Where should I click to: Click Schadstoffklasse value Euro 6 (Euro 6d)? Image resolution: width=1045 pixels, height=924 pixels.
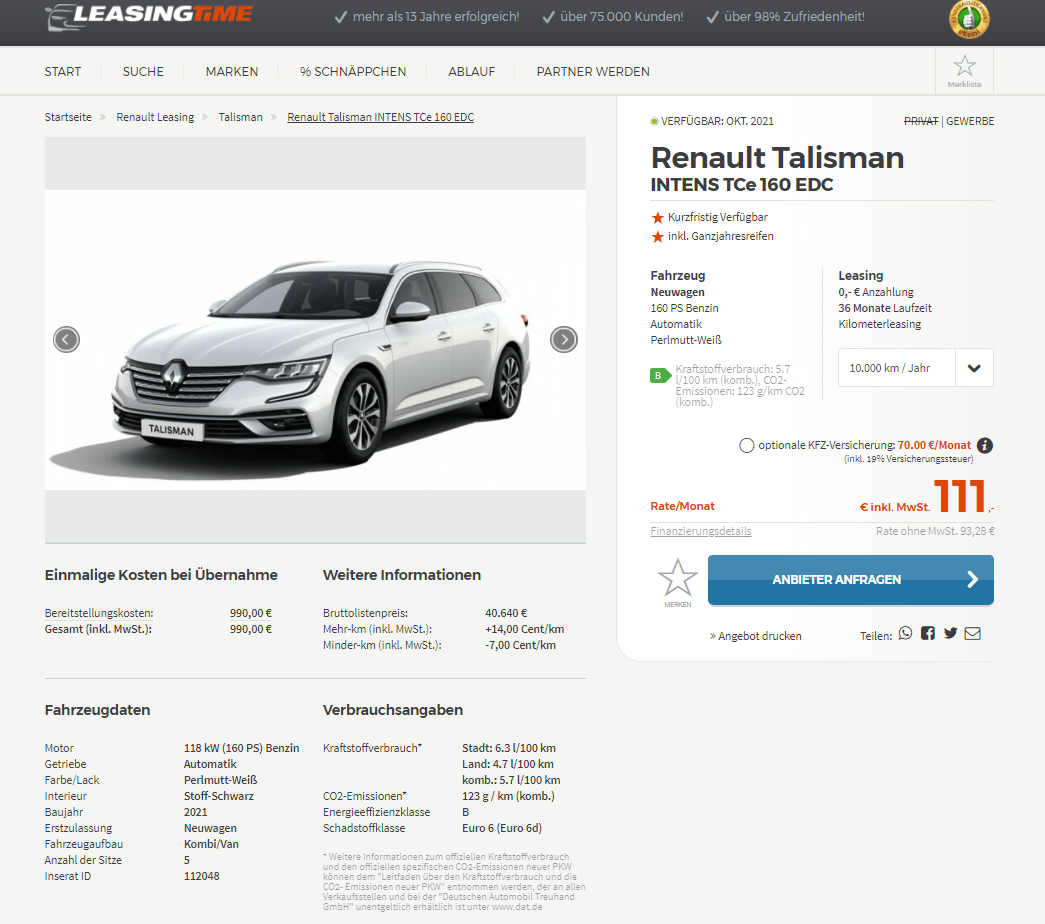(x=502, y=828)
